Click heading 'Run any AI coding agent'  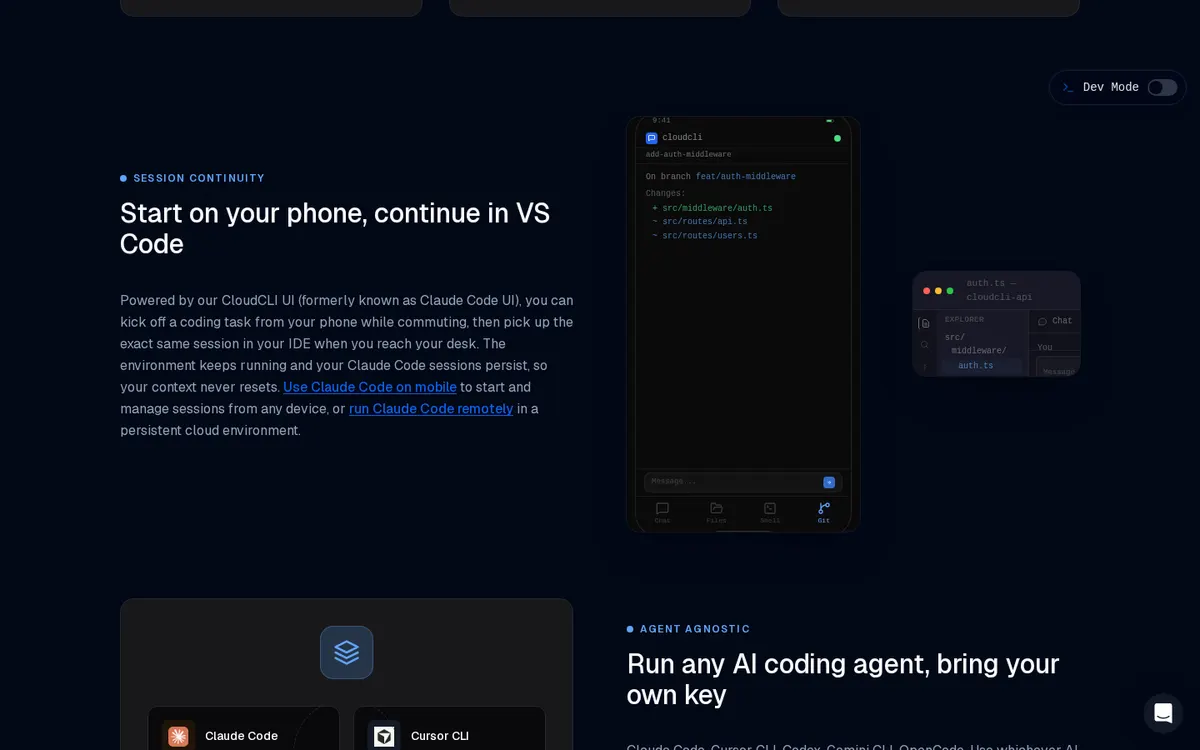click(x=843, y=679)
